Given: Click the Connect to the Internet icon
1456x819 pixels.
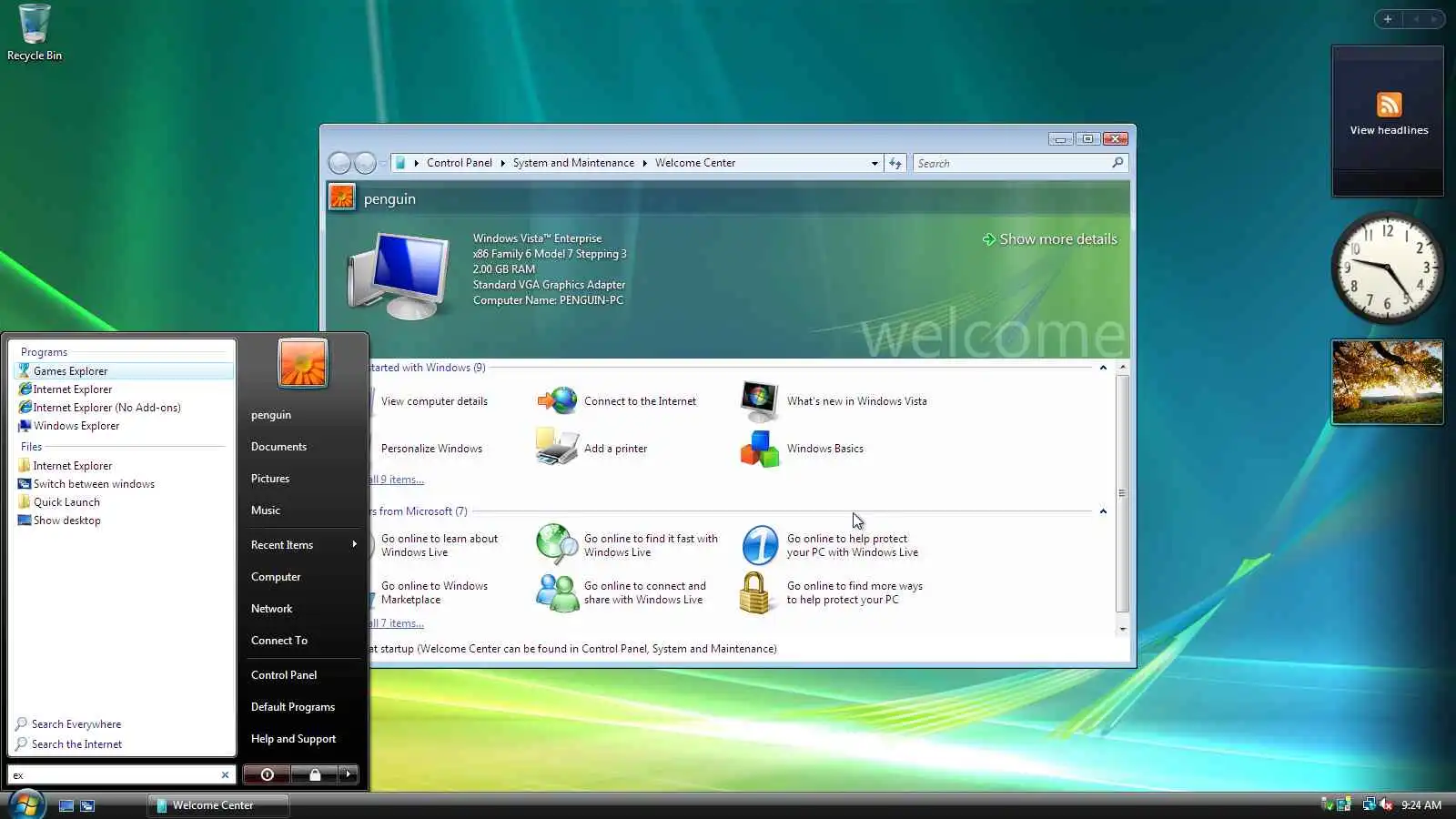Looking at the screenshot, I should (557, 400).
